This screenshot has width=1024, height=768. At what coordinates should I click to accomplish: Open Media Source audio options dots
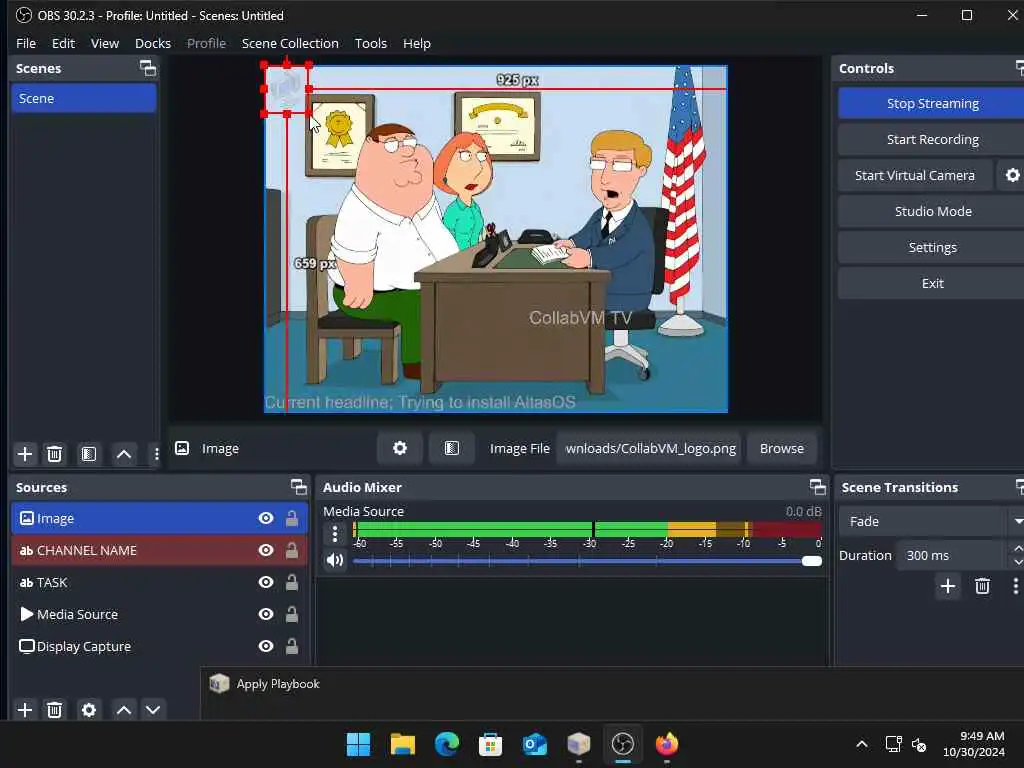point(335,534)
